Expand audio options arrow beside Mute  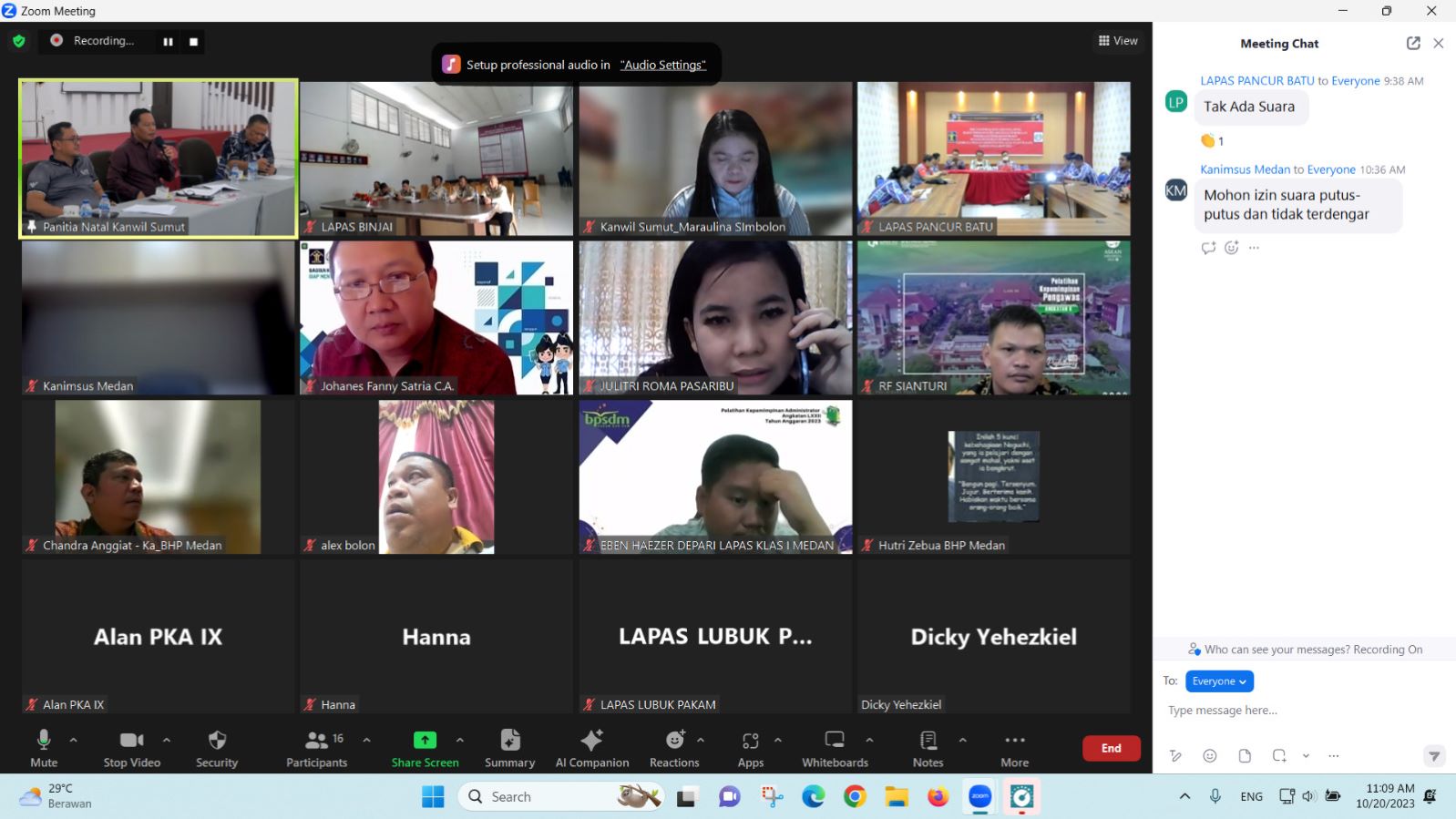click(x=74, y=740)
